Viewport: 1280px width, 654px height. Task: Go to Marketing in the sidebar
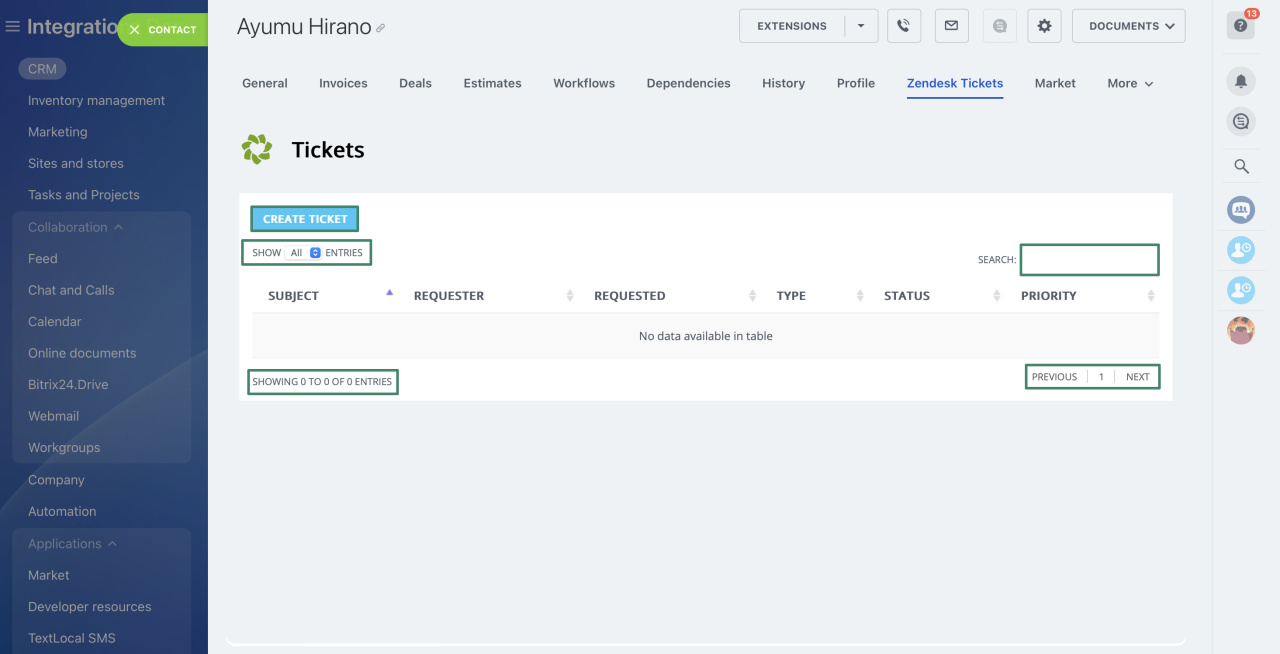coord(58,132)
